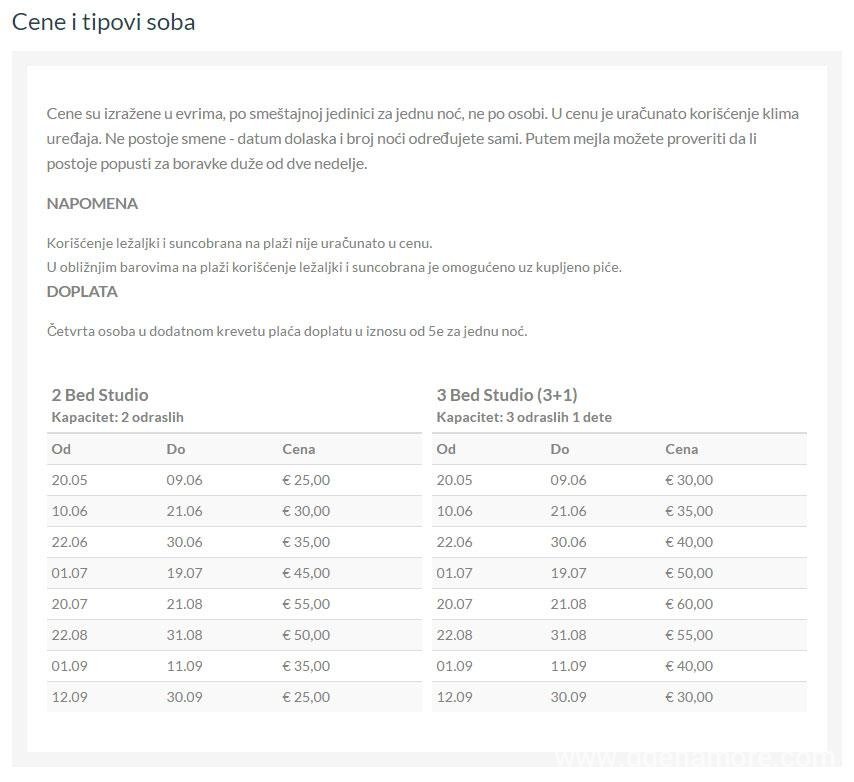This screenshot has height=782, width=854.
Task: Click the 30.09 end date in 3 Bed Studio table
Action: (568, 697)
